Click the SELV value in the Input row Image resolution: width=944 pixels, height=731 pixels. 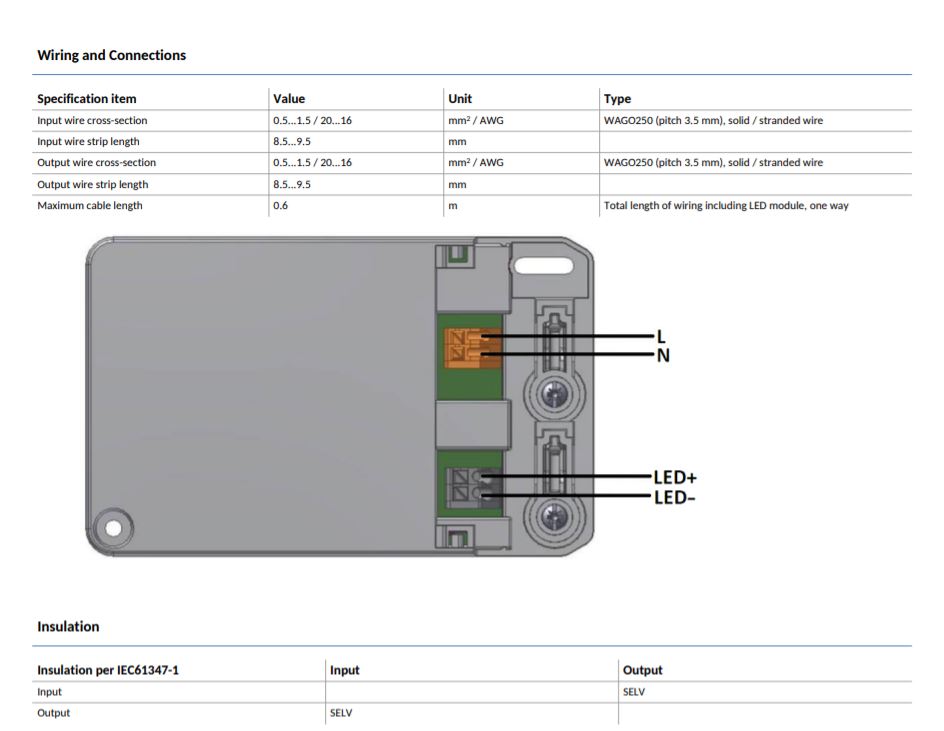[633, 692]
